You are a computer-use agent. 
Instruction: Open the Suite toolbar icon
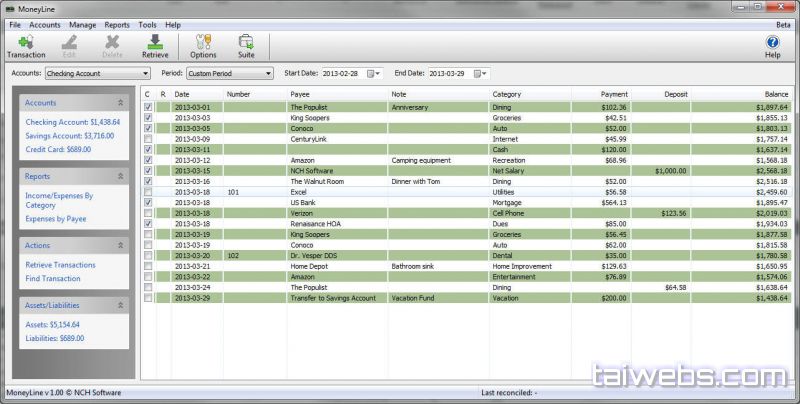coord(246,46)
